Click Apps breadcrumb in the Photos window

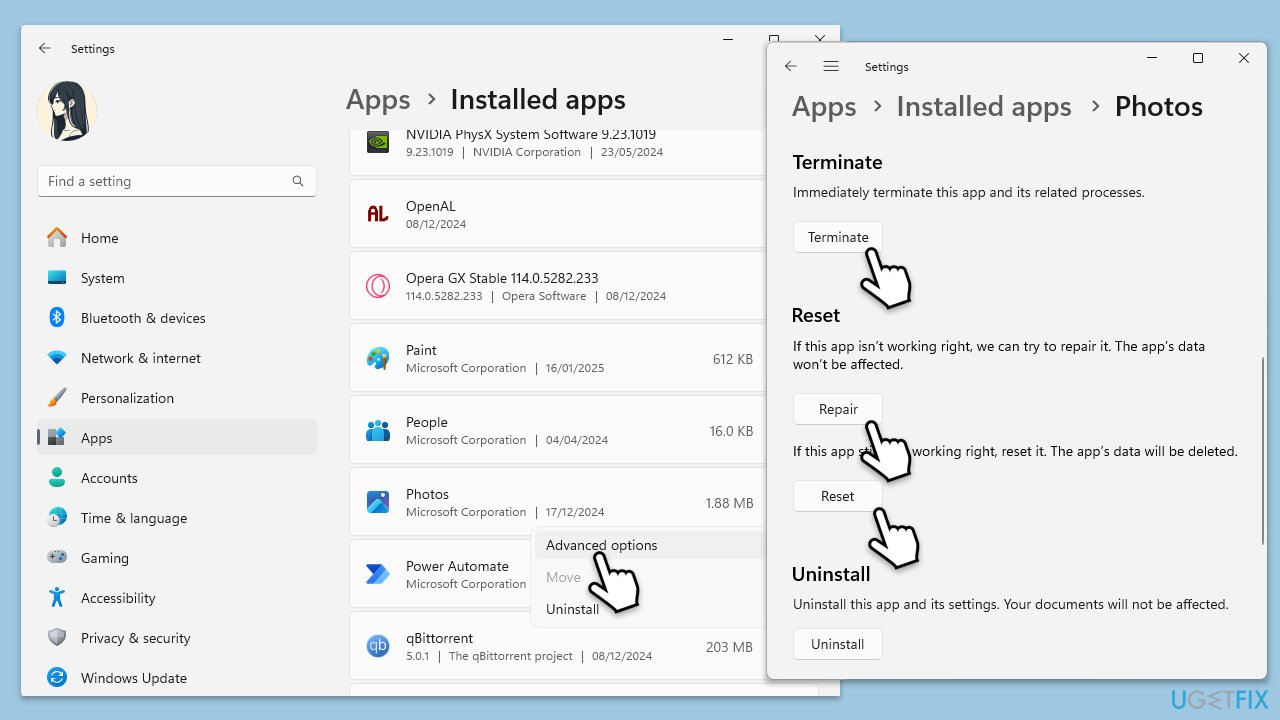[825, 107]
